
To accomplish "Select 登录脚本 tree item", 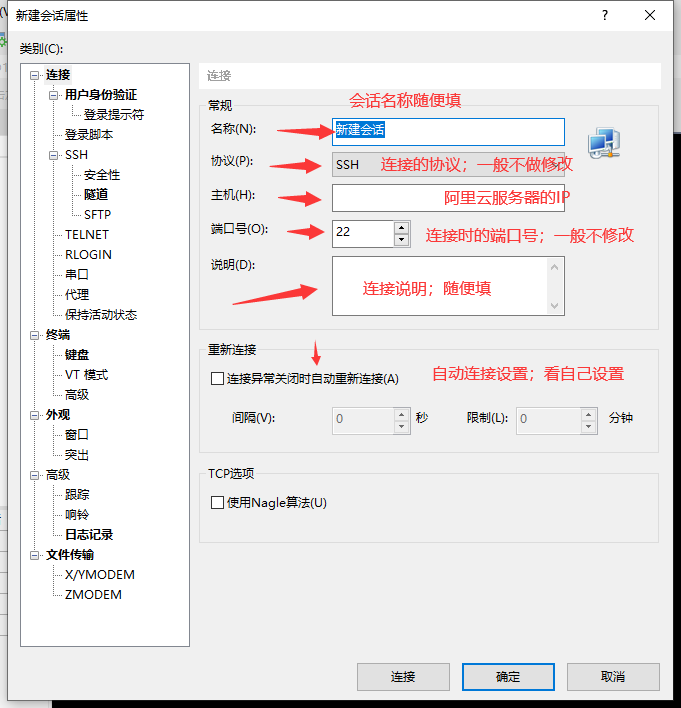I will pos(89,135).
